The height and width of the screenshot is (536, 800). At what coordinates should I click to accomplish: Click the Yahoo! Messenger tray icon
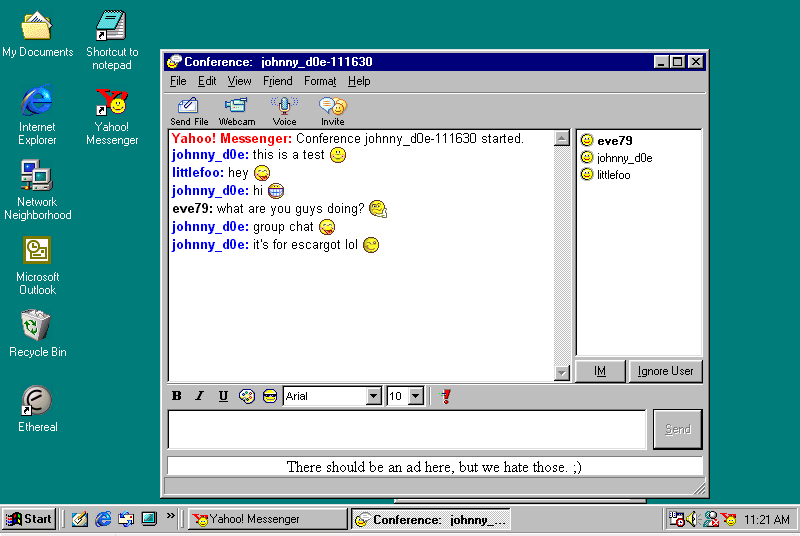730,519
